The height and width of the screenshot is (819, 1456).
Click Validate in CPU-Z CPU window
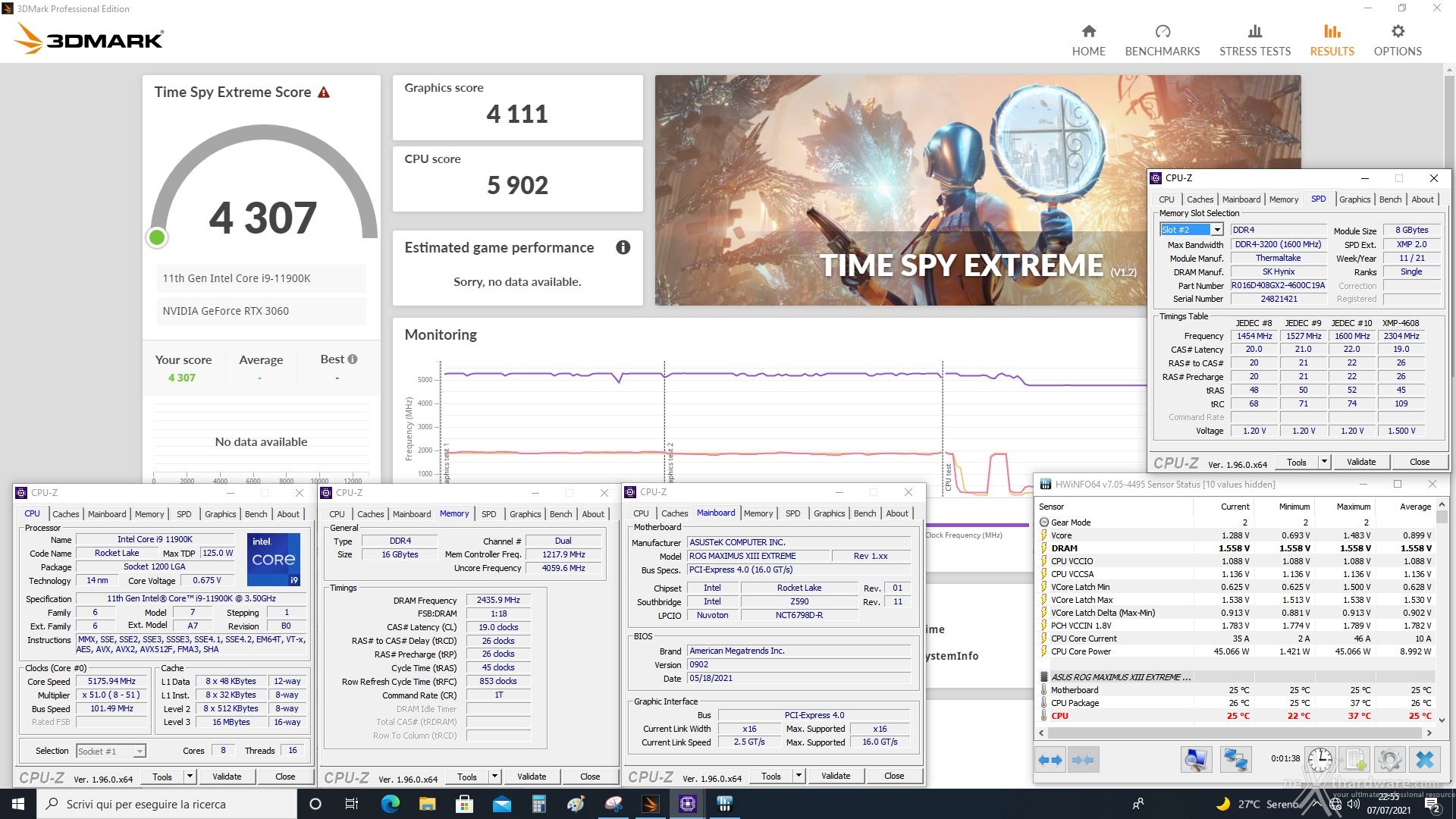227,777
